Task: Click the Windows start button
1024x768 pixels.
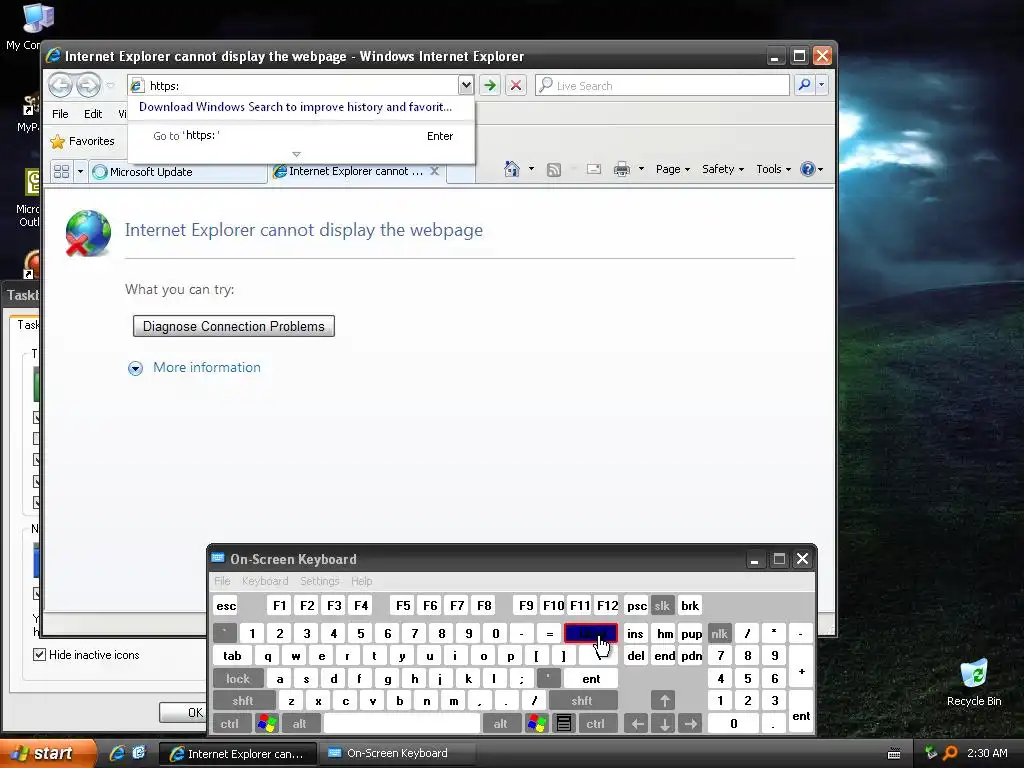Action: click(48, 754)
